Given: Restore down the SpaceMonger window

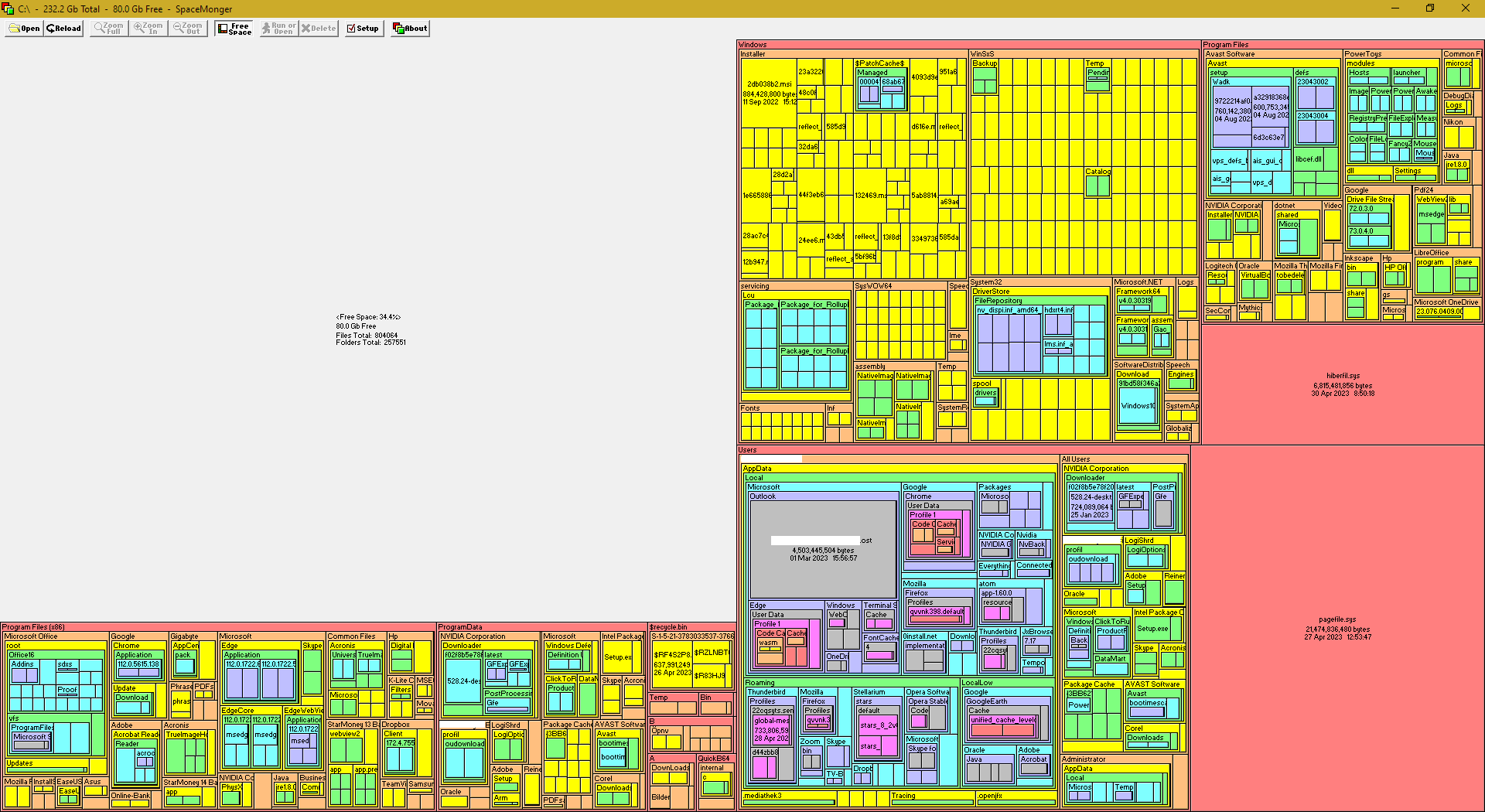Looking at the screenshot, I should click(x=1430, y=9).
